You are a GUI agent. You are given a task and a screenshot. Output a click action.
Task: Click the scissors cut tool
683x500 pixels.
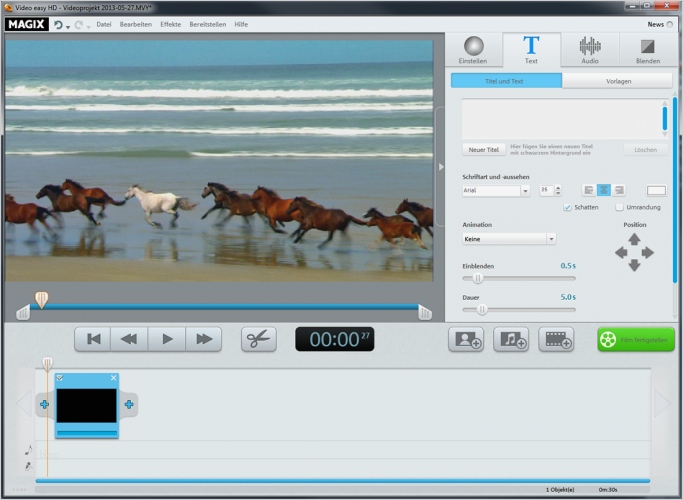pos(259,339)
